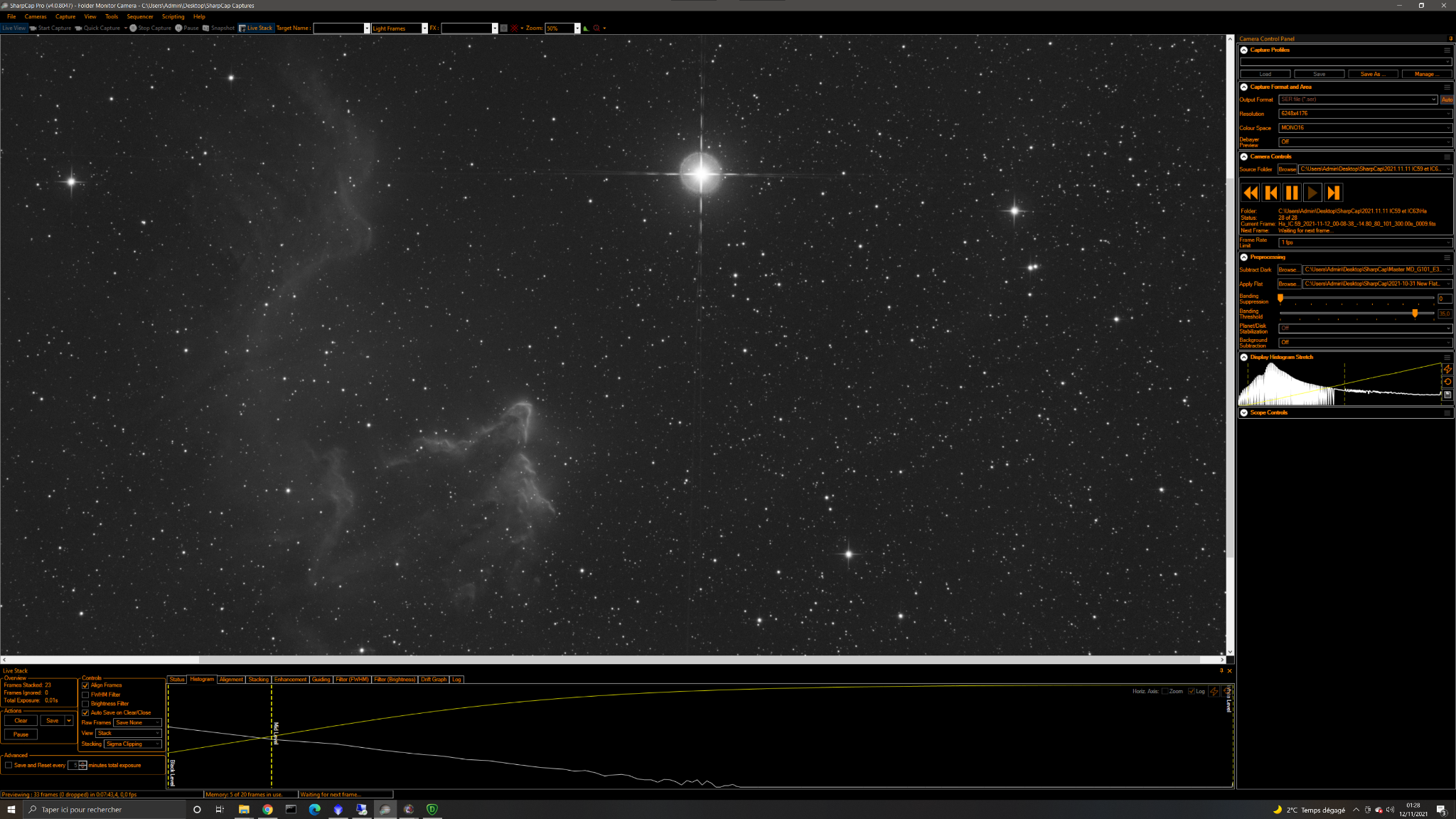Switch to the Drift Graph tab

pyautogui.click(x=434, y=679)
